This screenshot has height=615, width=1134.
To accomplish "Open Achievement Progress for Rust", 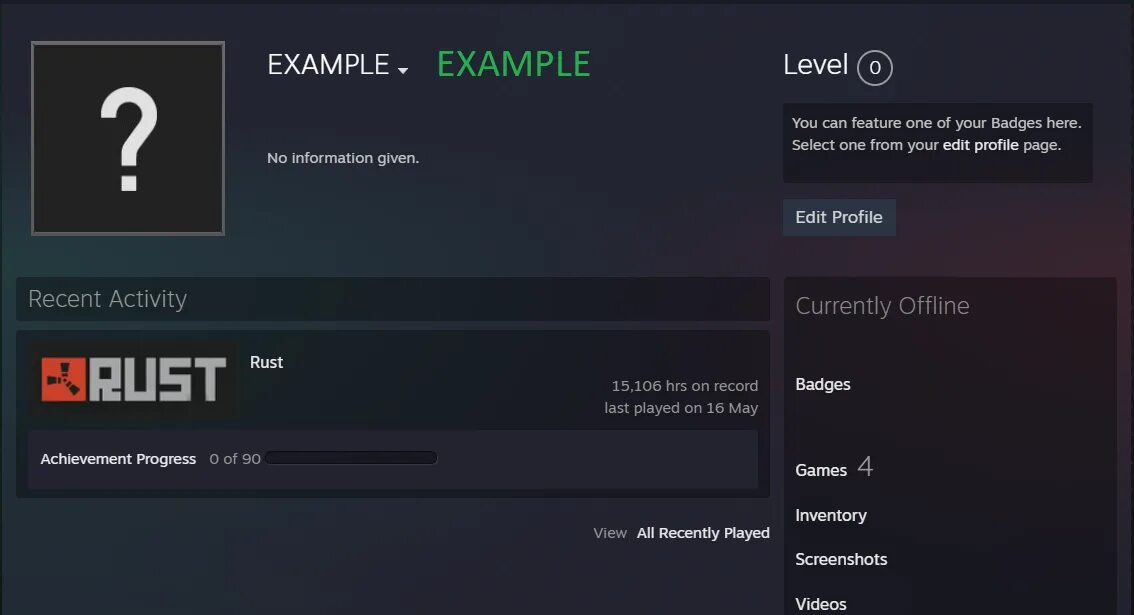I will [x=118, y=459].
